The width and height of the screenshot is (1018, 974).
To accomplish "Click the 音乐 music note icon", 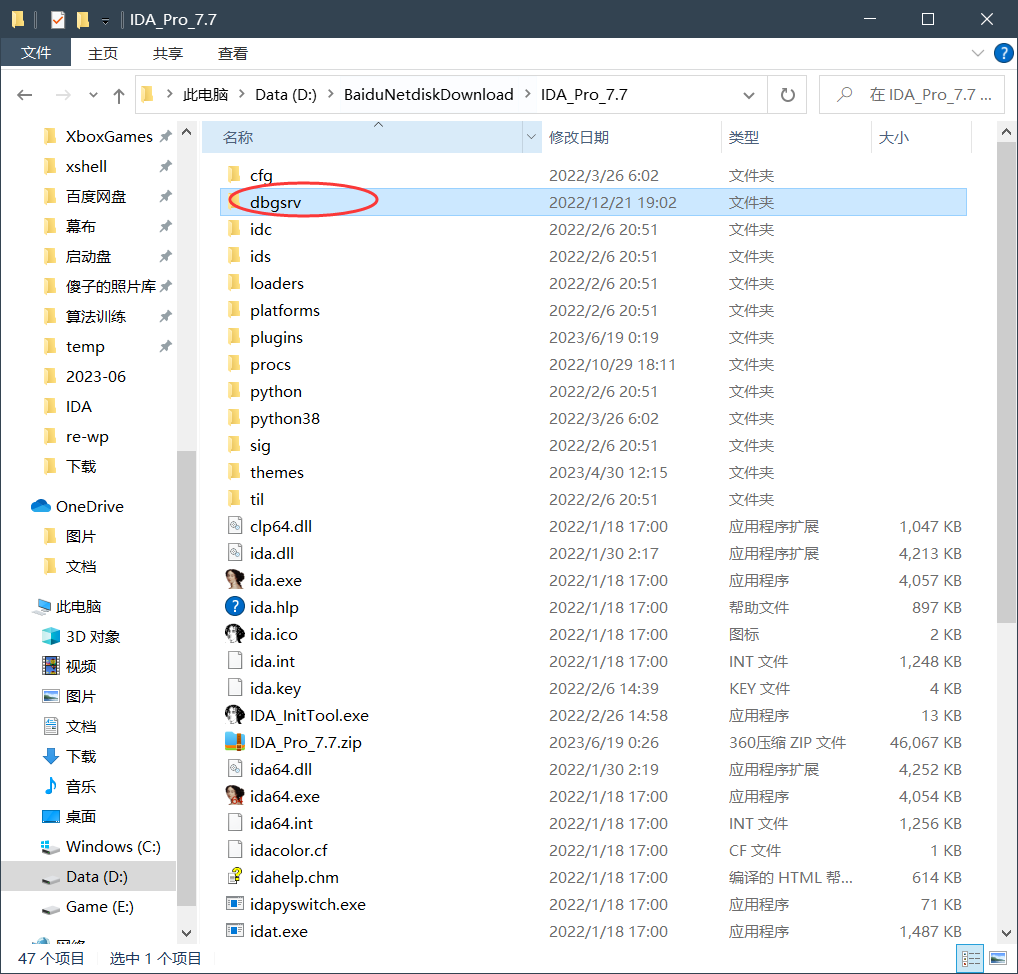I will coord(51,786).
